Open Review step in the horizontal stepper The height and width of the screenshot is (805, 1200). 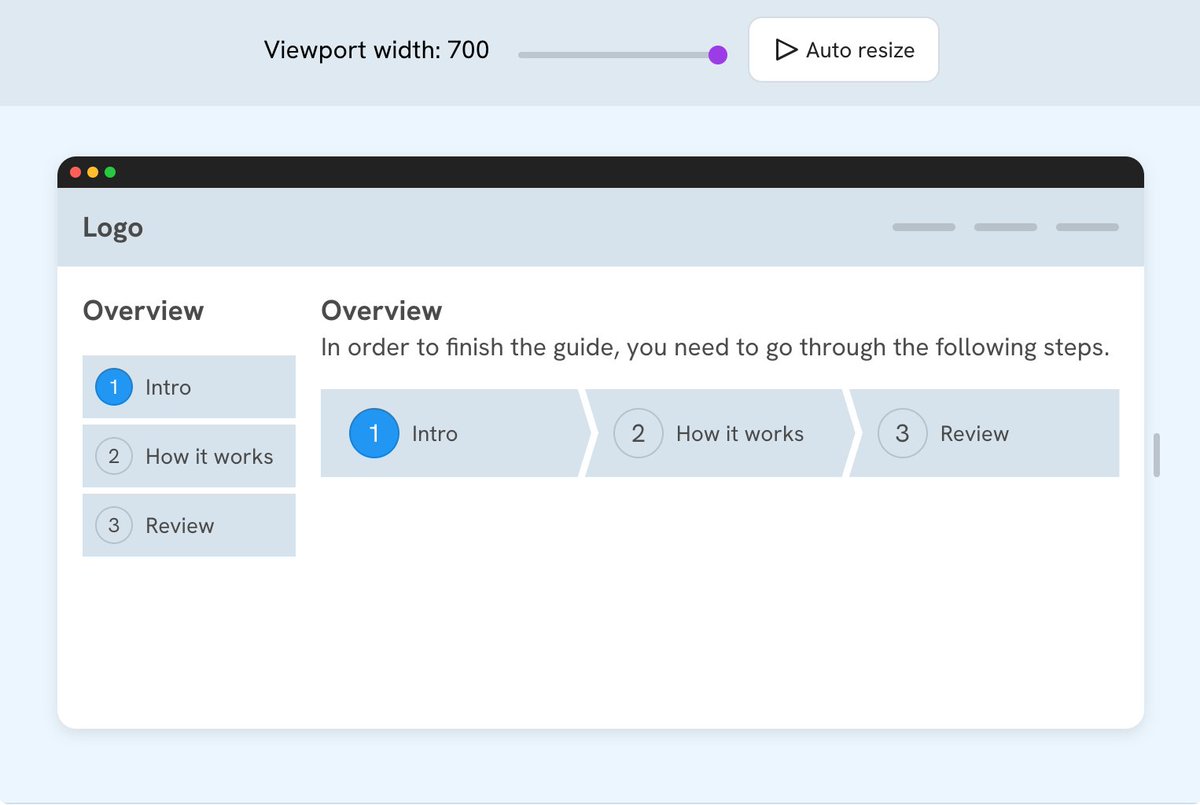tap(984, 433)
